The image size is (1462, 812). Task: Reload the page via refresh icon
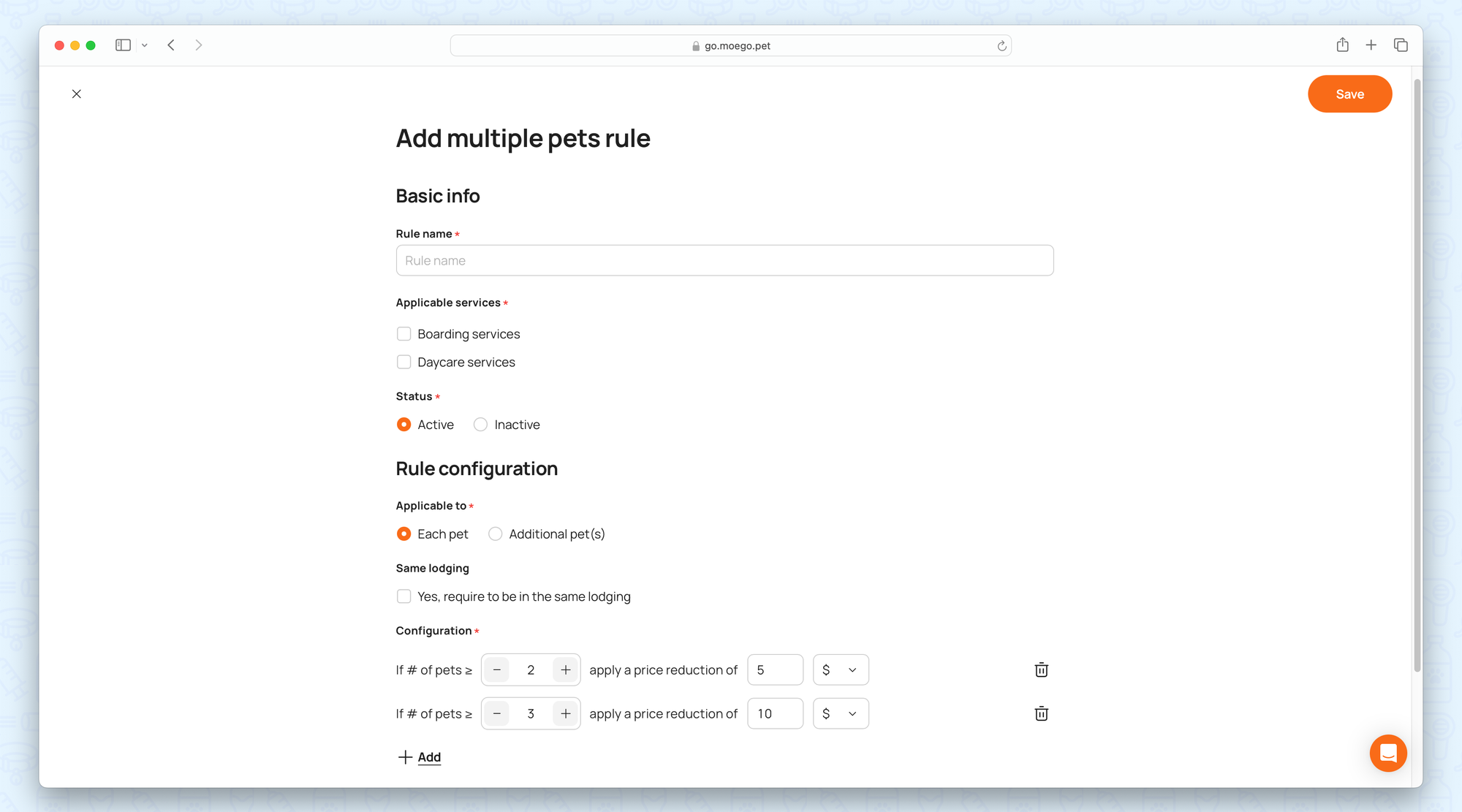tap(1001, 46)
